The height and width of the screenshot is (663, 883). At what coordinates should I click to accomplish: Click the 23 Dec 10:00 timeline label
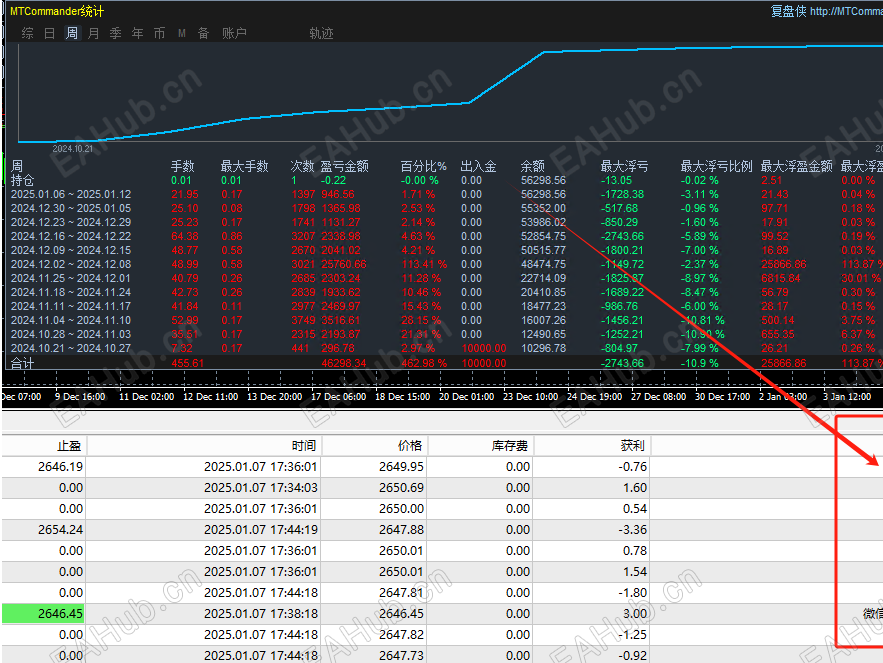click(x=530, y=397)
